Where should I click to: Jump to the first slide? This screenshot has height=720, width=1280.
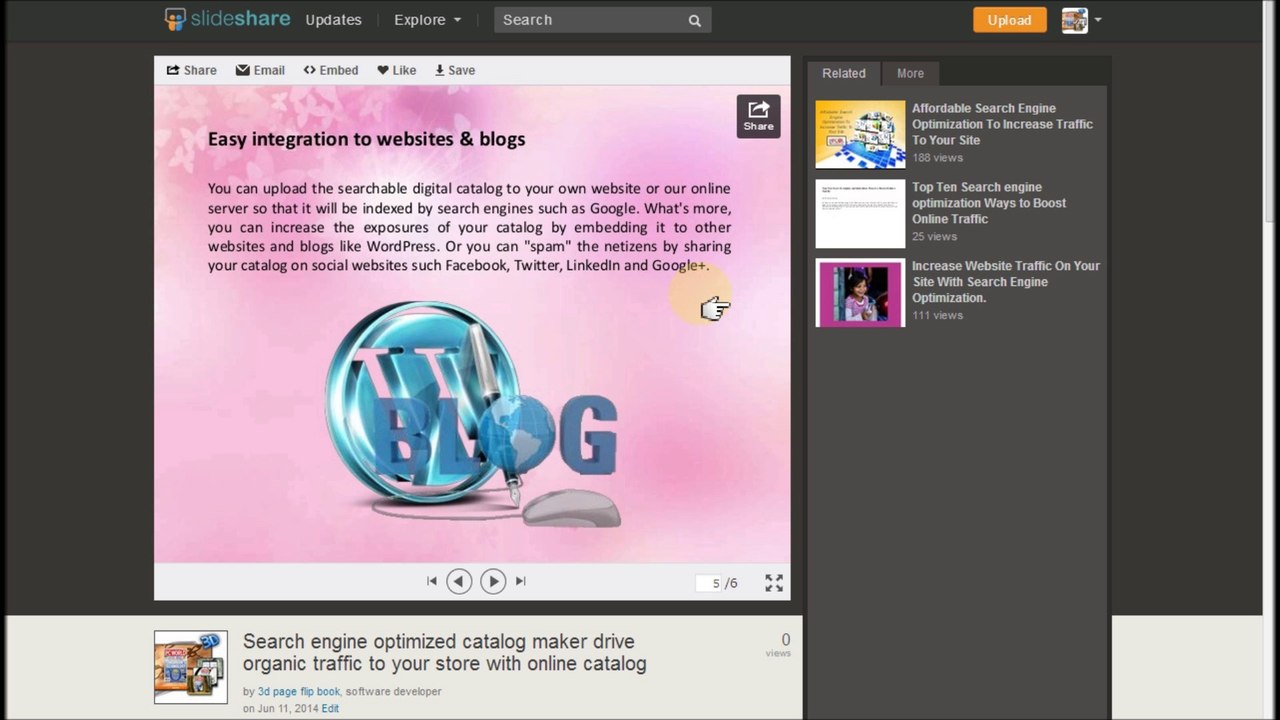[432, 581]
